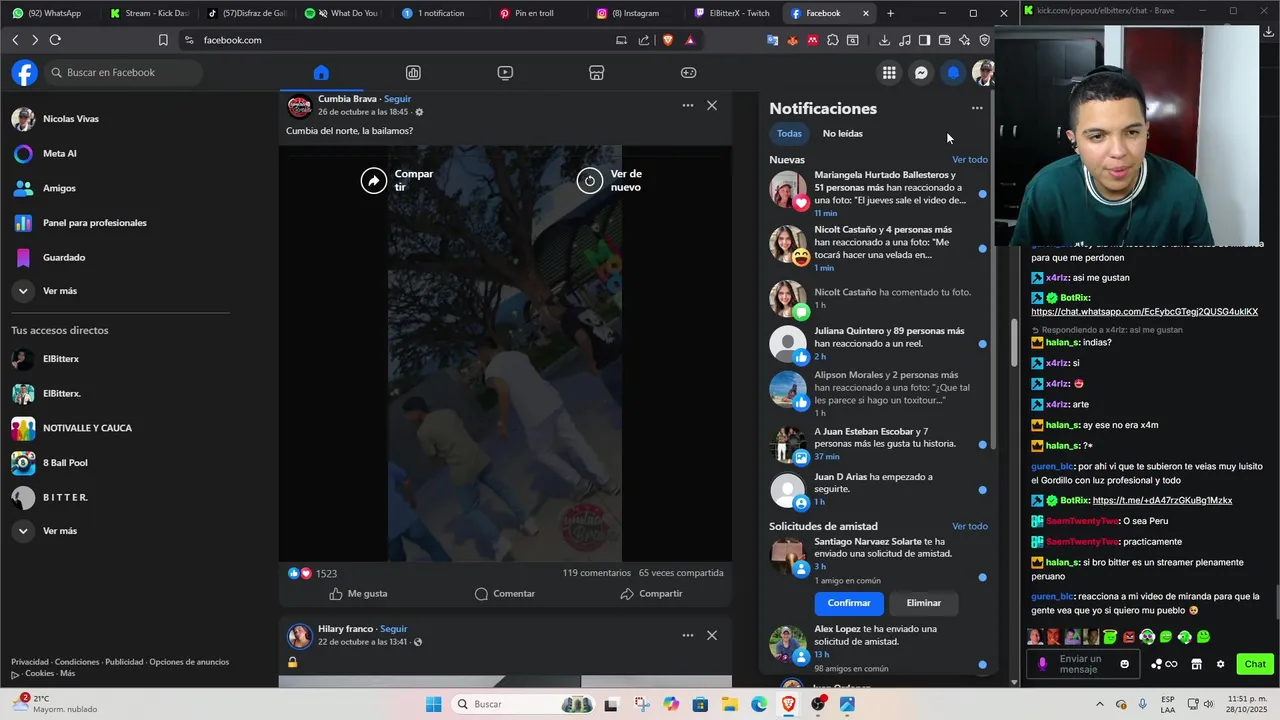Close the Cumbia Brava post

(712, 105)
